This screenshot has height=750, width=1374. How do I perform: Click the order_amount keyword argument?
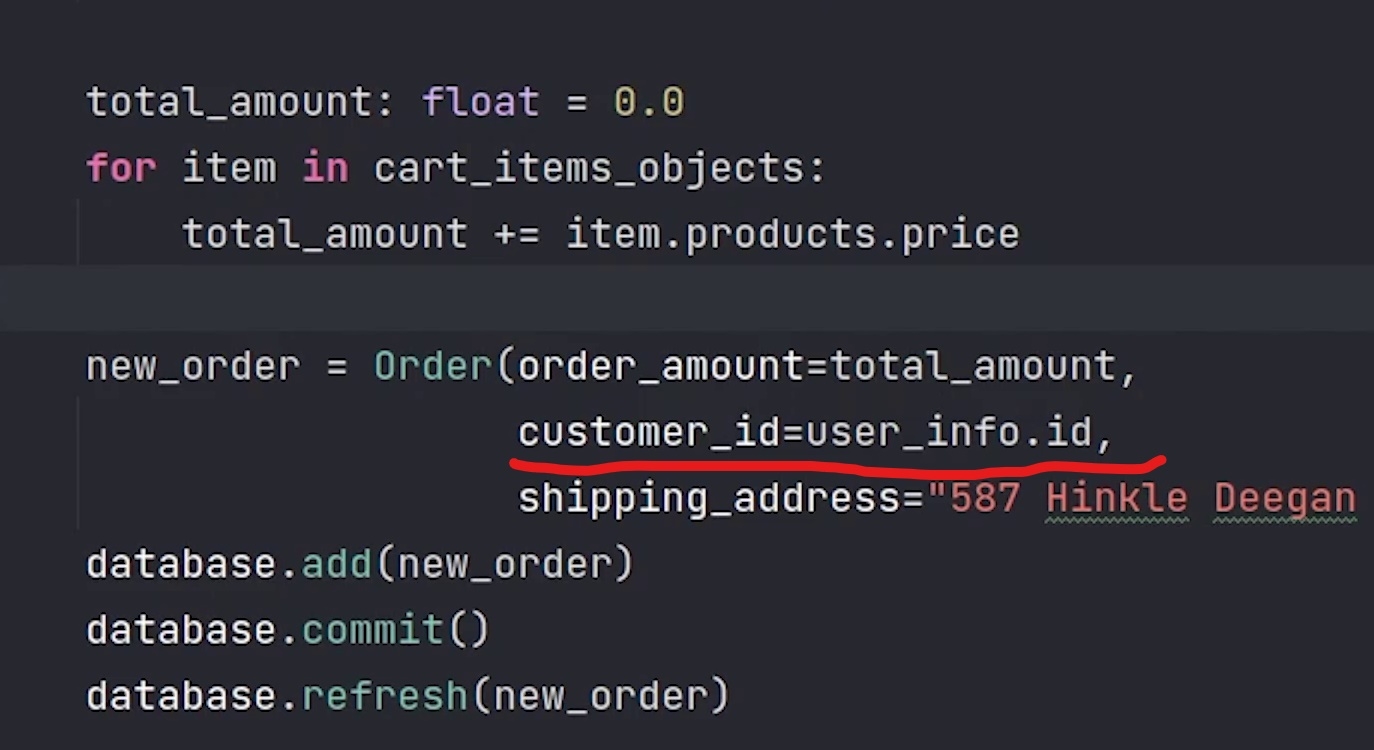[x=661, y=366]
